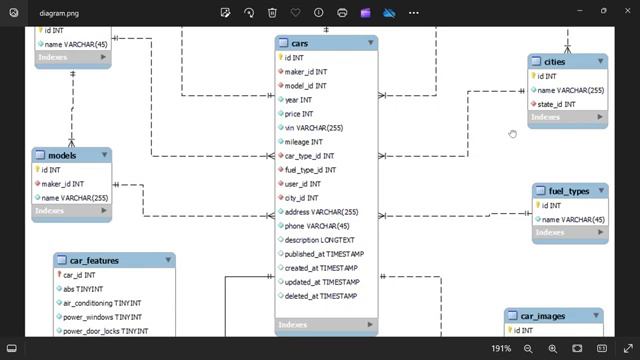640x360 pixels.
Task: Click 'model_id INT' in cars table
Action: click(x=305, y=86)
